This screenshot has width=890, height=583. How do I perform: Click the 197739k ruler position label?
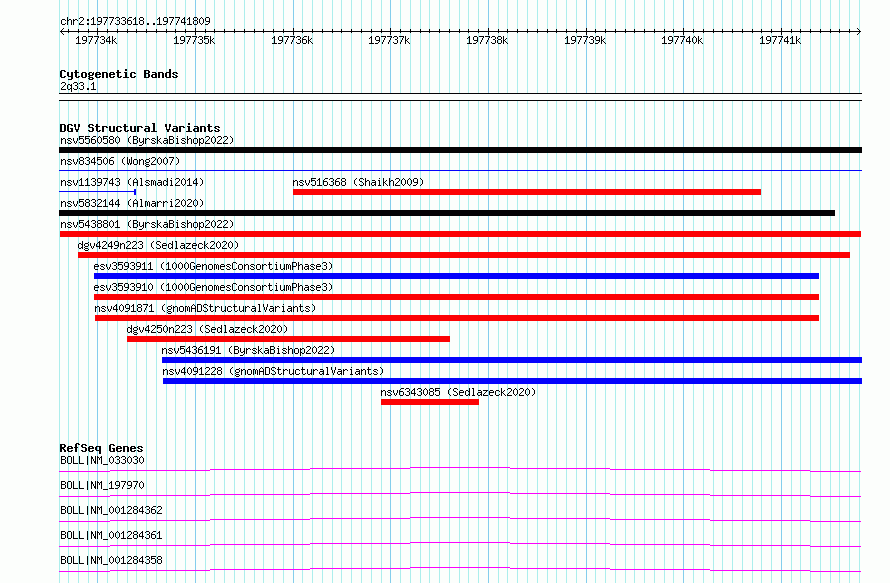pos(585,40)
